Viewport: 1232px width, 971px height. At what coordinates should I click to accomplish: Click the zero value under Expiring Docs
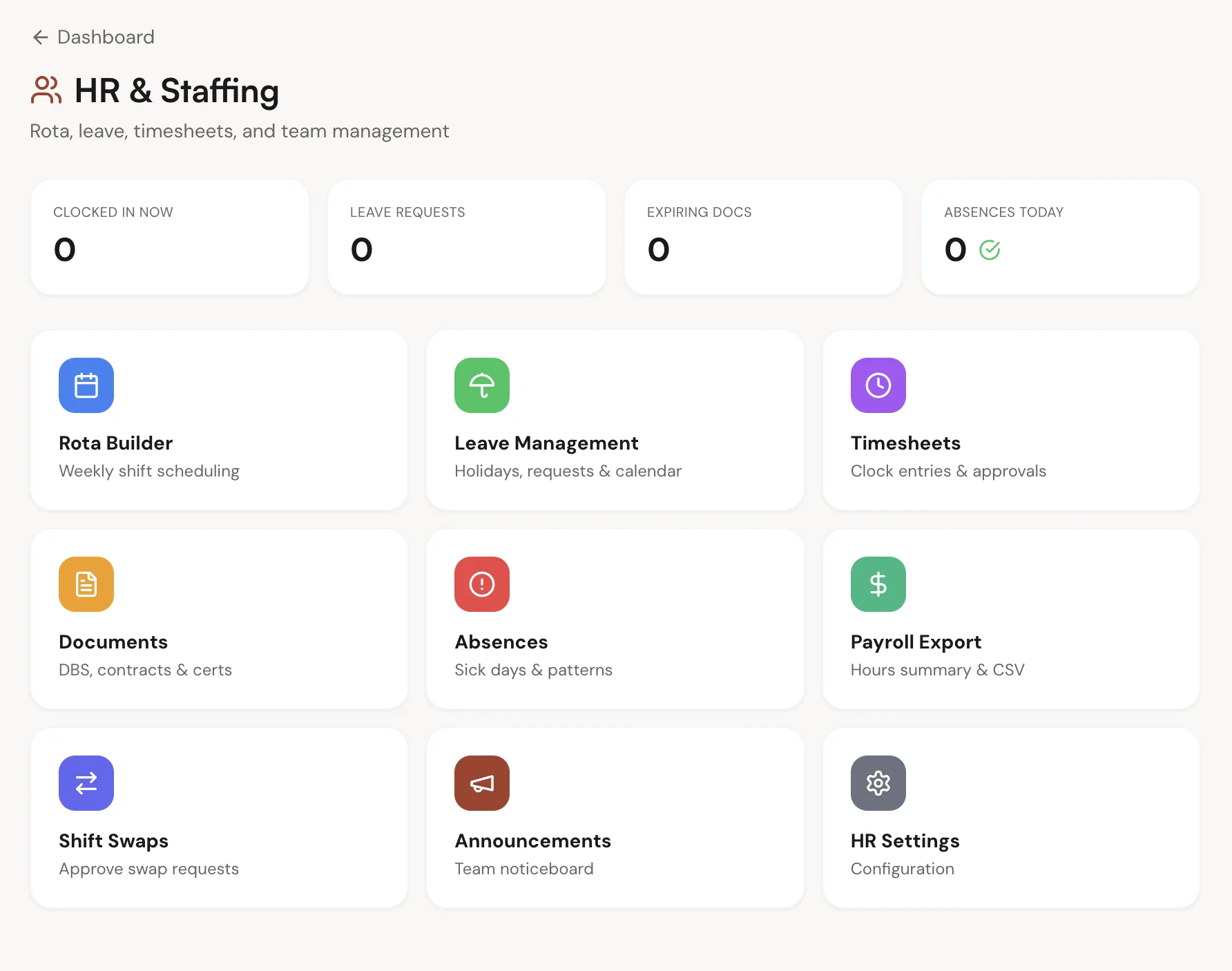click(659, 249)
